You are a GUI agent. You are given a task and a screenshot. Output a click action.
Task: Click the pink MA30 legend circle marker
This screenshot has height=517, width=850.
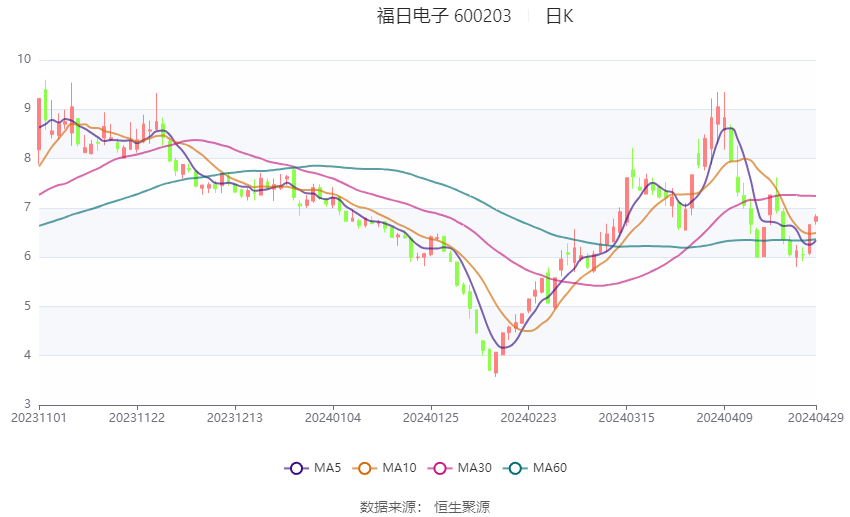(440, 468)
